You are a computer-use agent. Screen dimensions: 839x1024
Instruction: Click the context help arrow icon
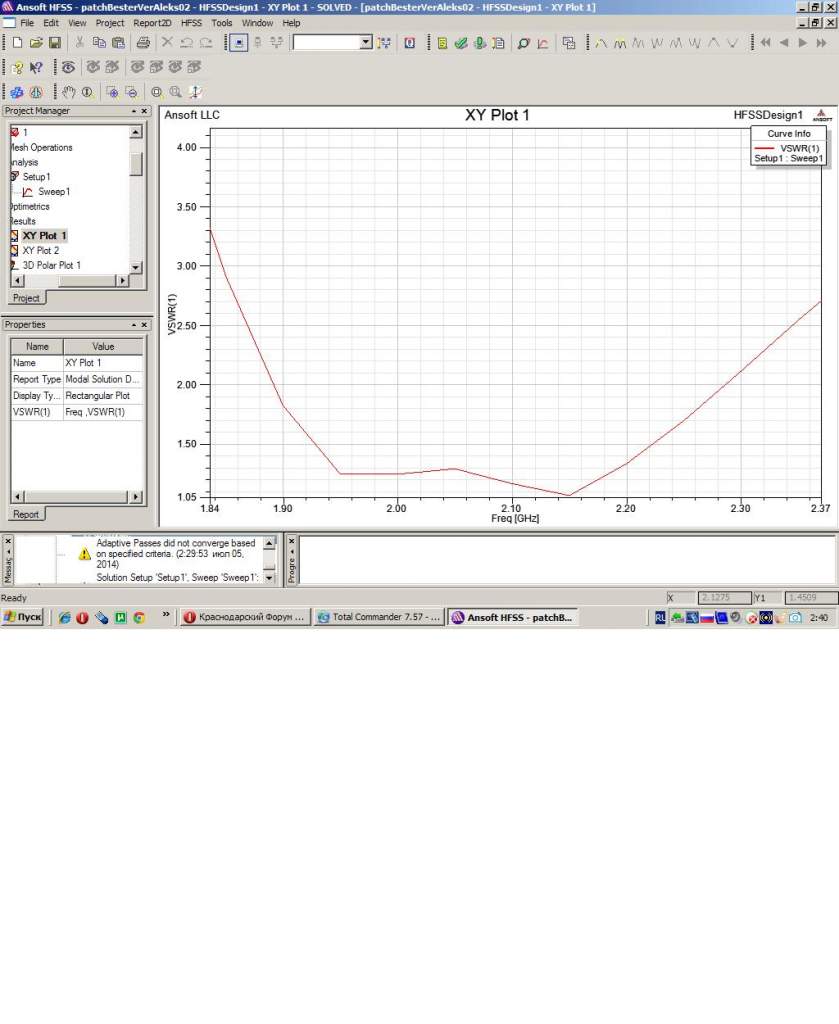tap(36, 67)
